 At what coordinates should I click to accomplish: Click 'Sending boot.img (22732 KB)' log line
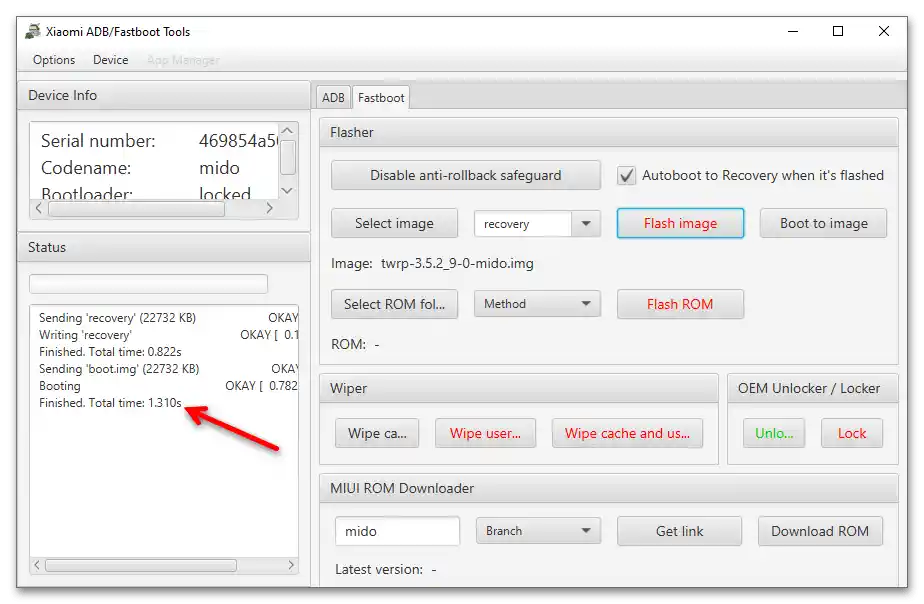(x=168, y=369)
